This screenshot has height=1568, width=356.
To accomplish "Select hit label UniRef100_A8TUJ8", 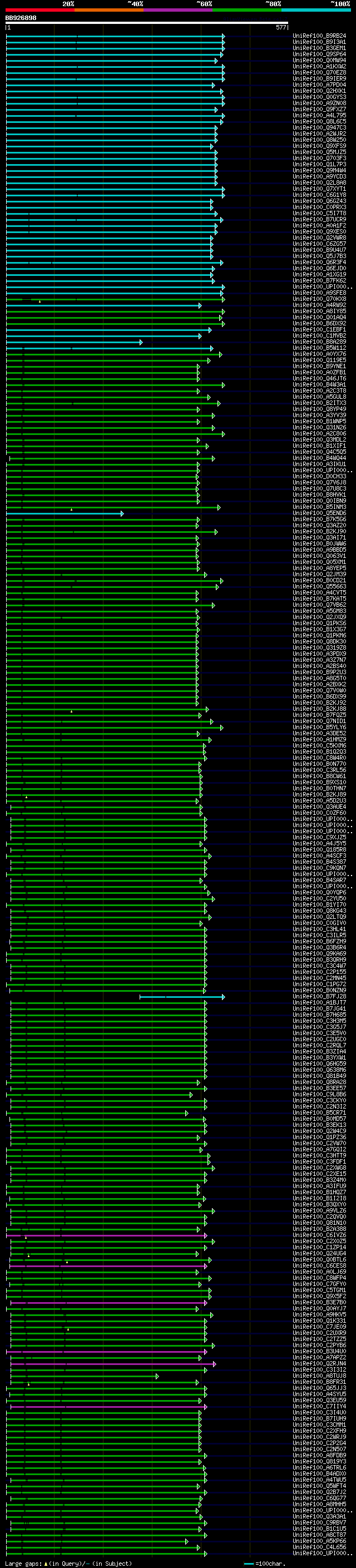I will (x=319, y=1376).
